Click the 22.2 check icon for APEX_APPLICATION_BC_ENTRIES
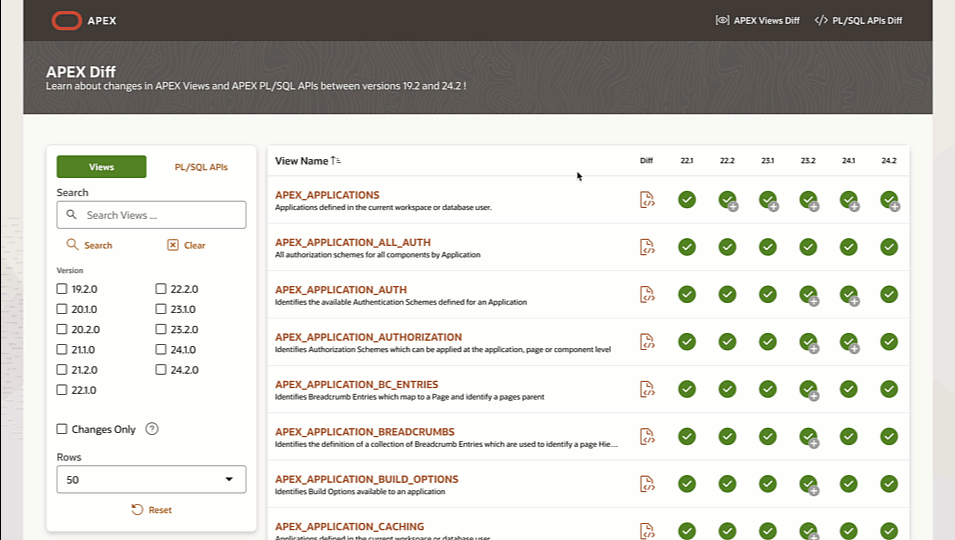Viewport: 955px width, 540px height. [x=727, y=389]
